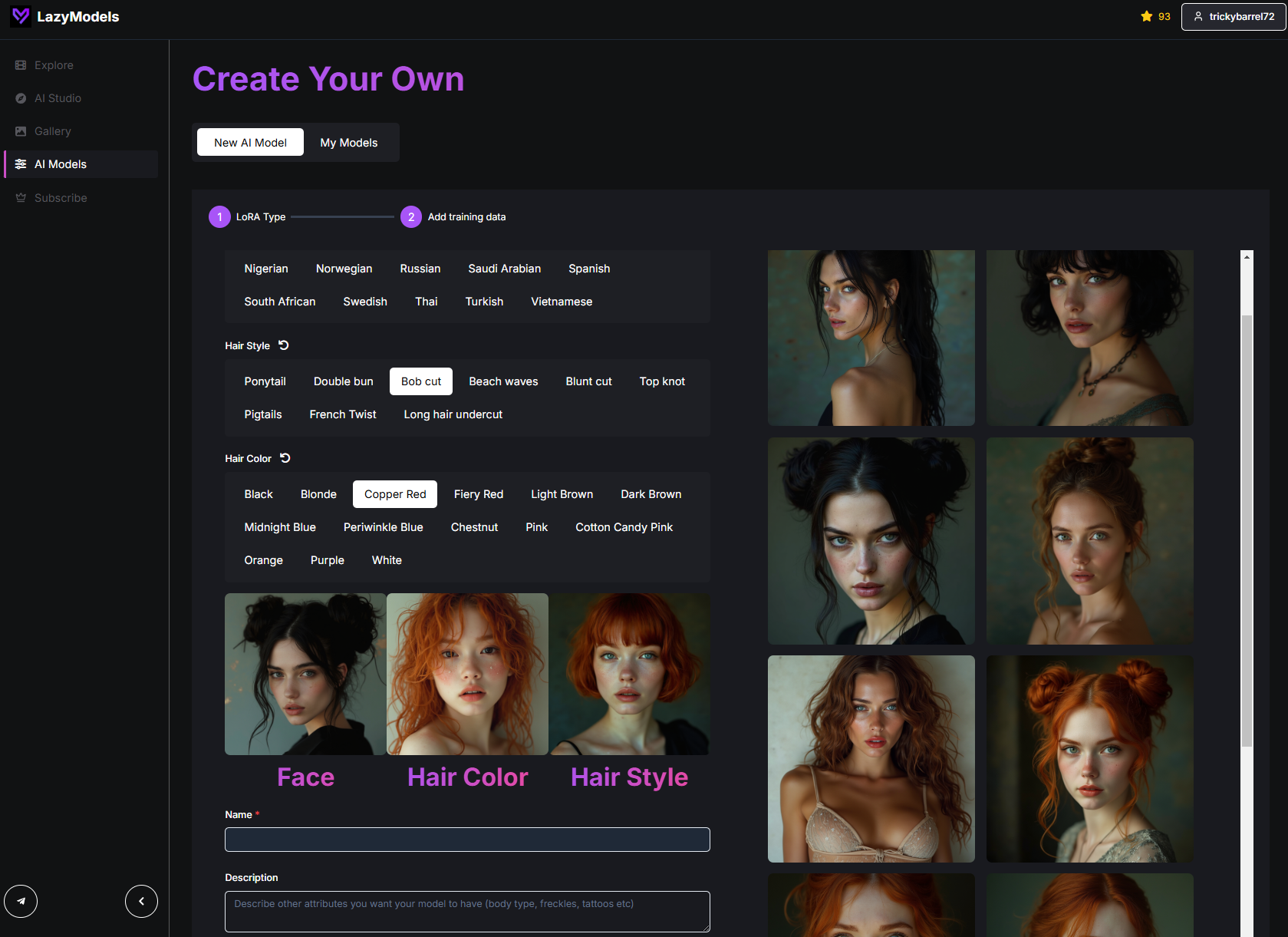Image resolution: width=1288 pixels, height=937 pixels.
Task: Open the brunette in lace bra portrait
Action: coord(871,759)
